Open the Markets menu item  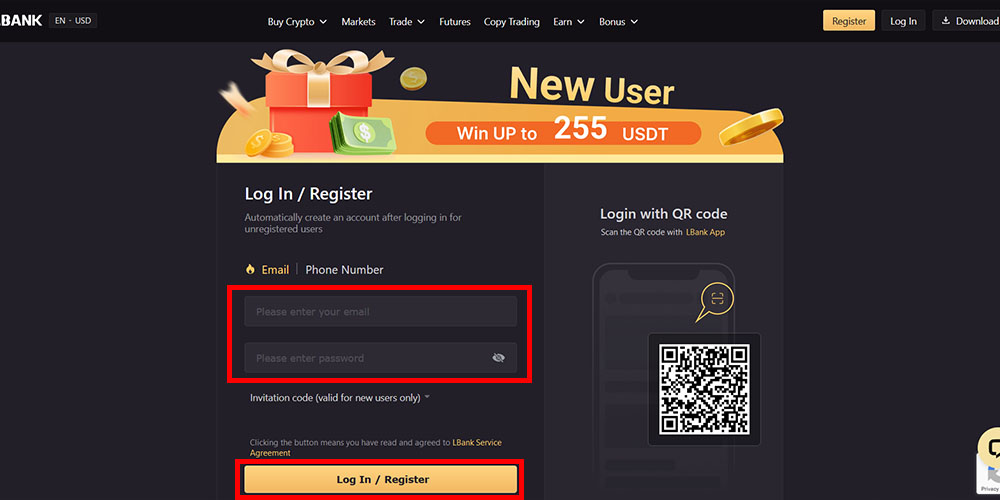coord(358,21)
